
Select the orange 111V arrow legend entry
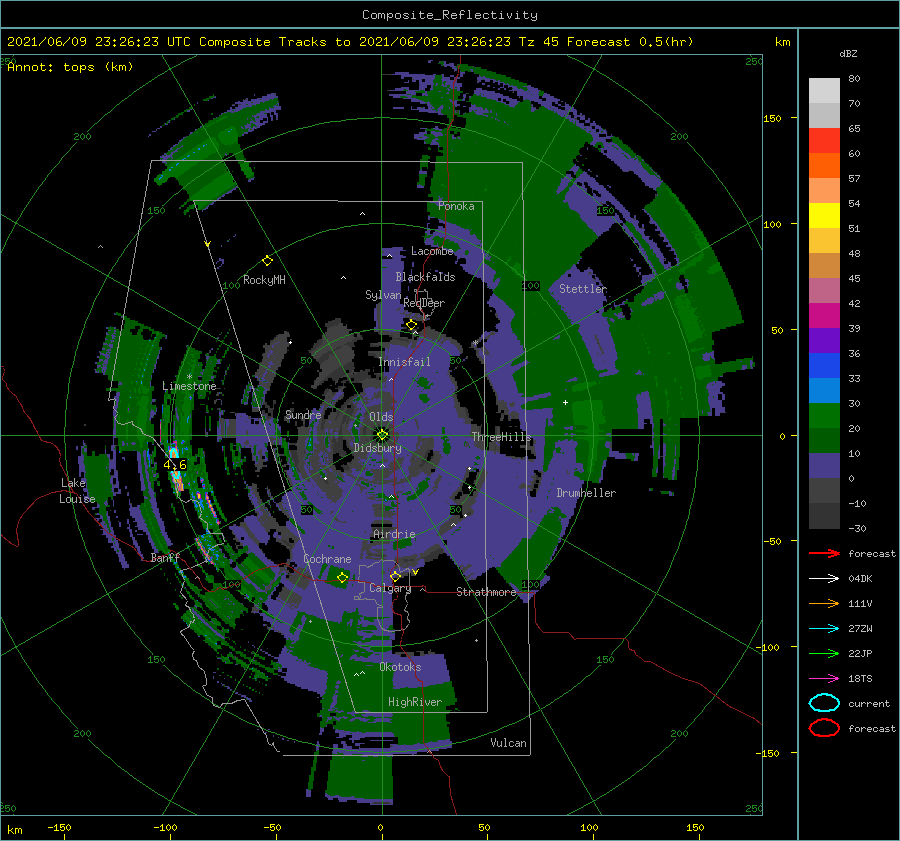click(x=824, y=603)
